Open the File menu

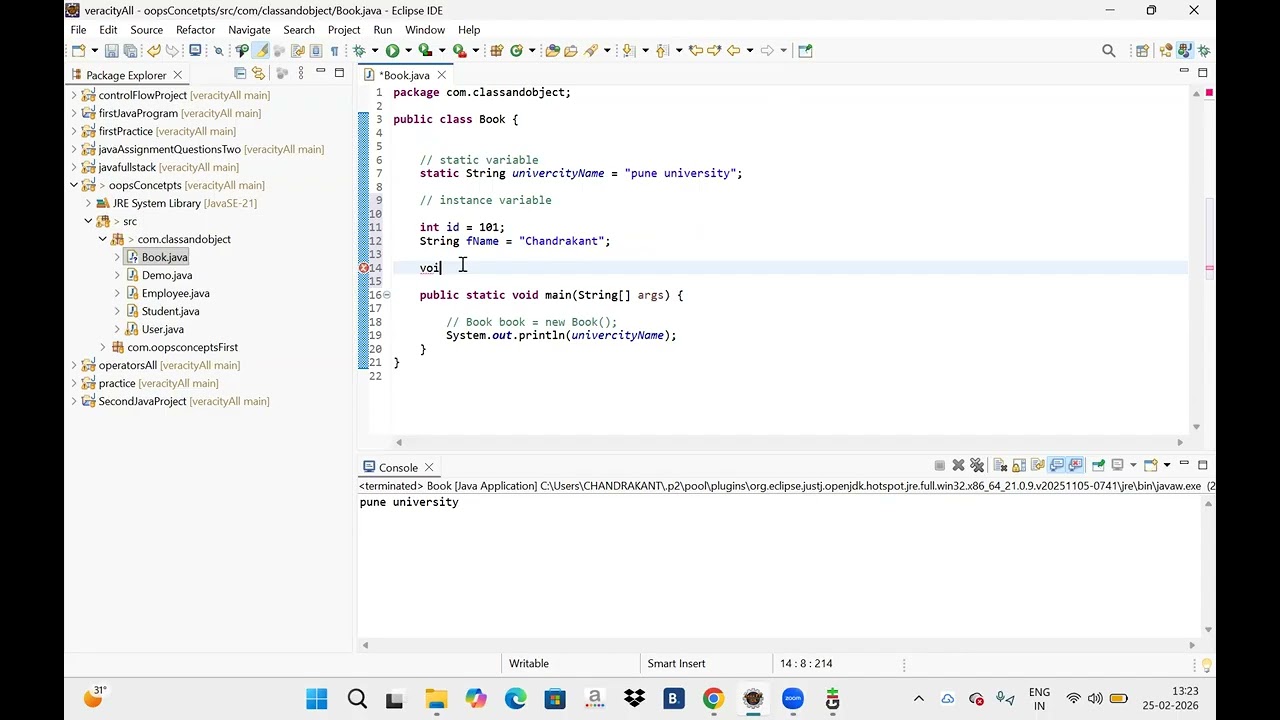click(78, 30)
